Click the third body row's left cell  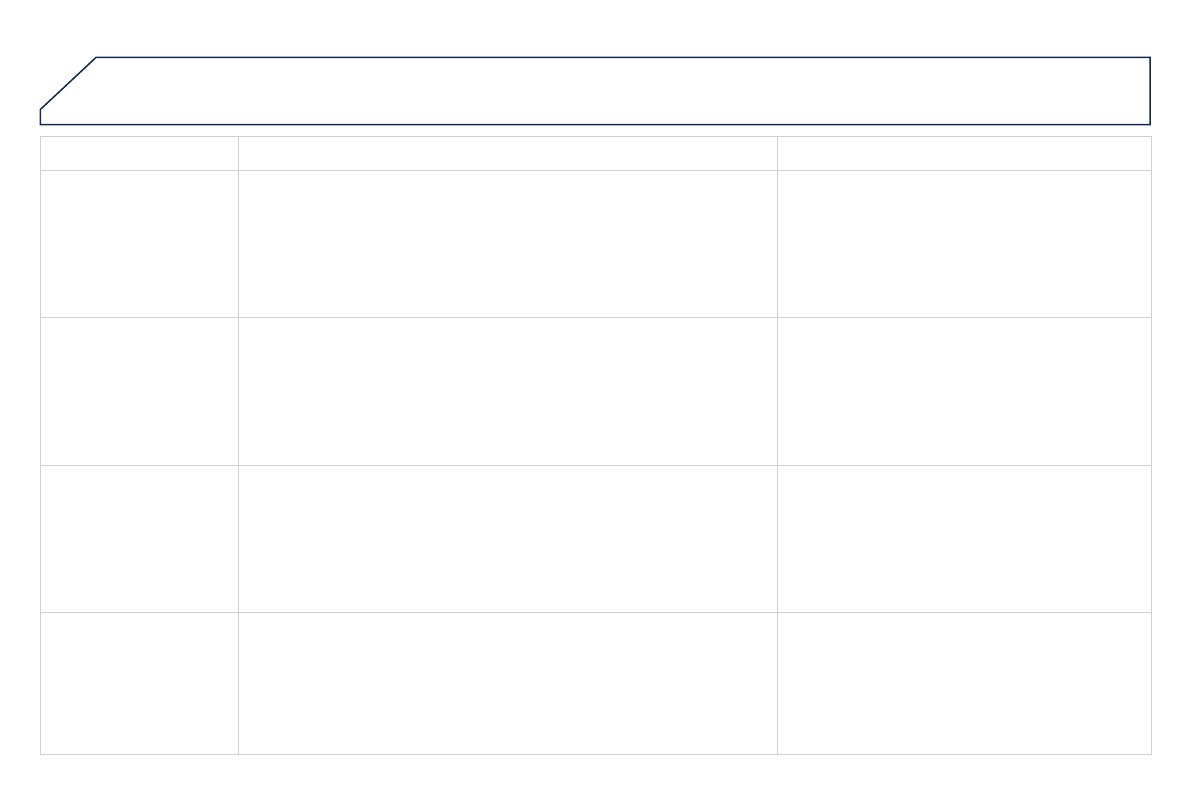click(139, 538)
